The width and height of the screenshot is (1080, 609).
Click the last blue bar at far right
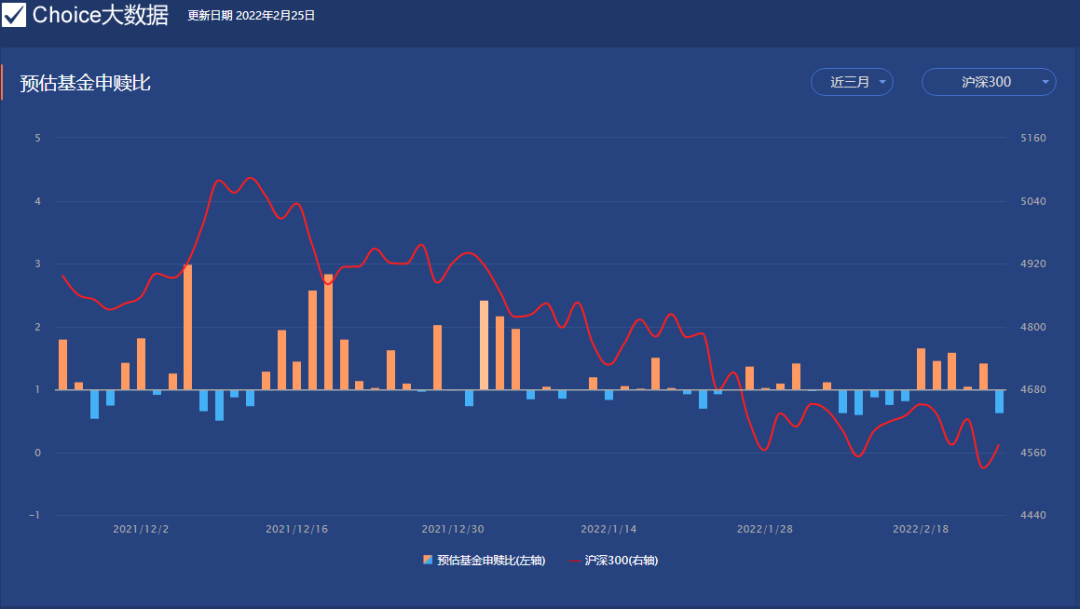999,401
